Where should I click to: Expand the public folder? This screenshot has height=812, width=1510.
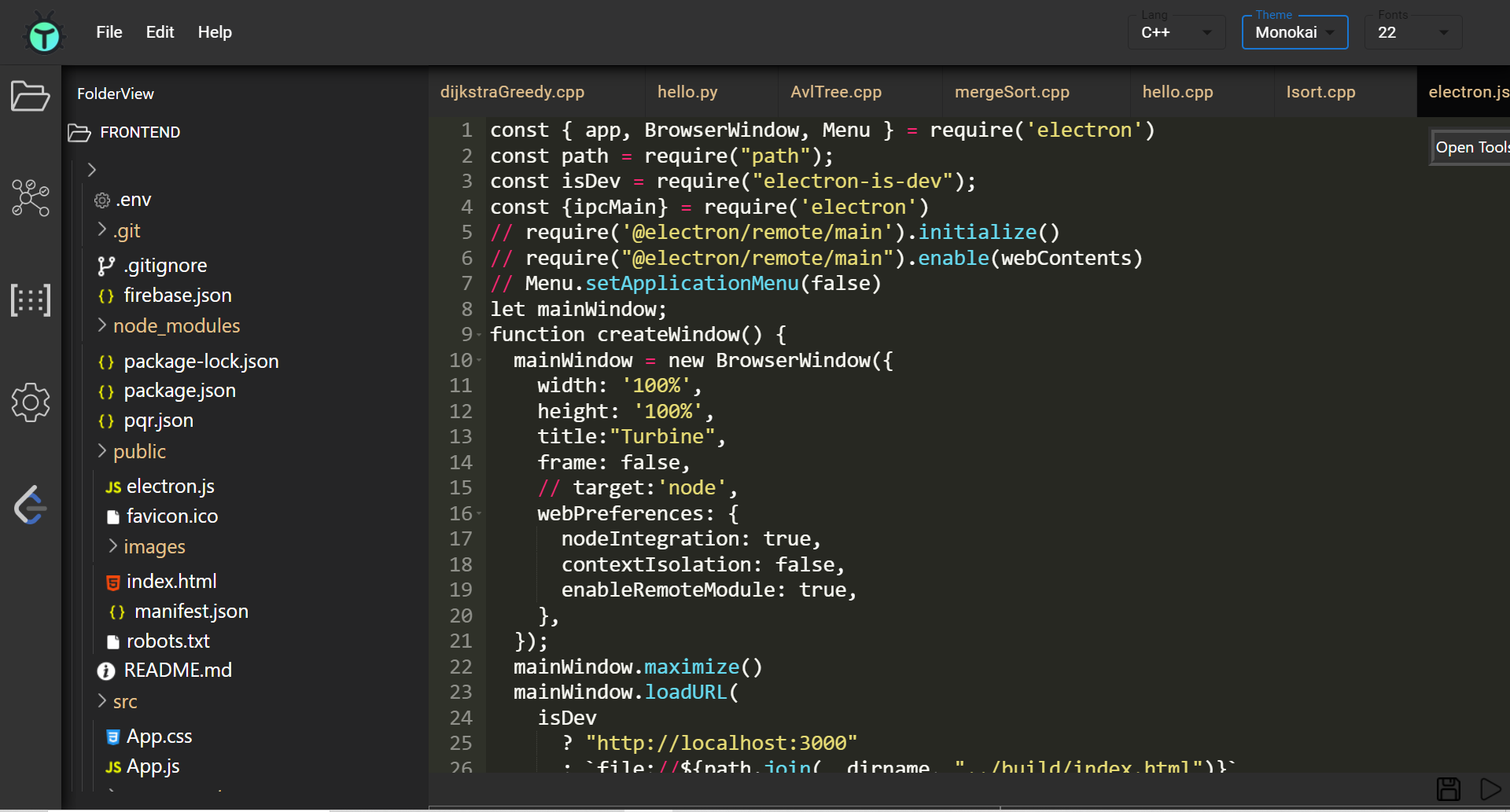point(102,450)
